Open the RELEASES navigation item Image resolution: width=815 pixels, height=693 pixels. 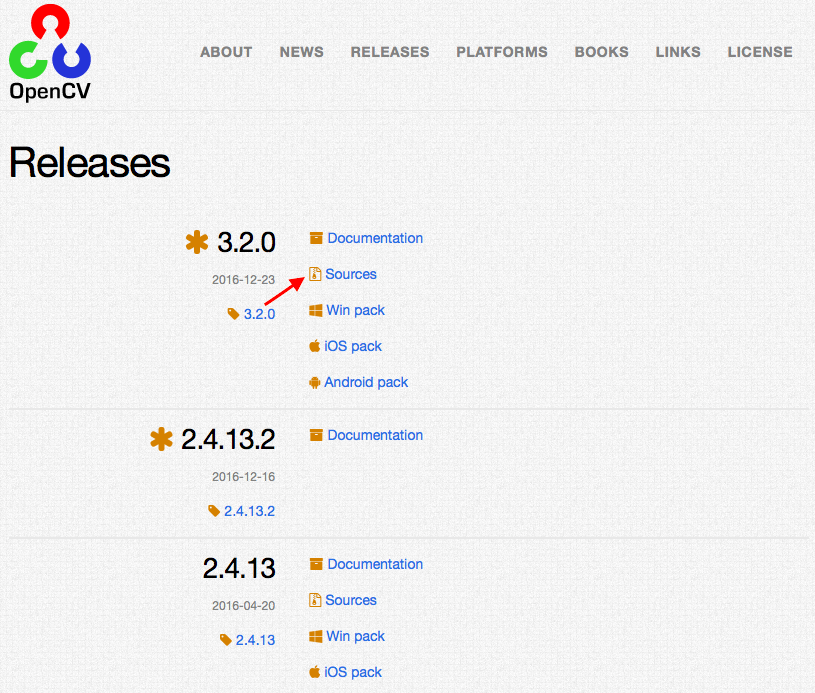point(390,52)
